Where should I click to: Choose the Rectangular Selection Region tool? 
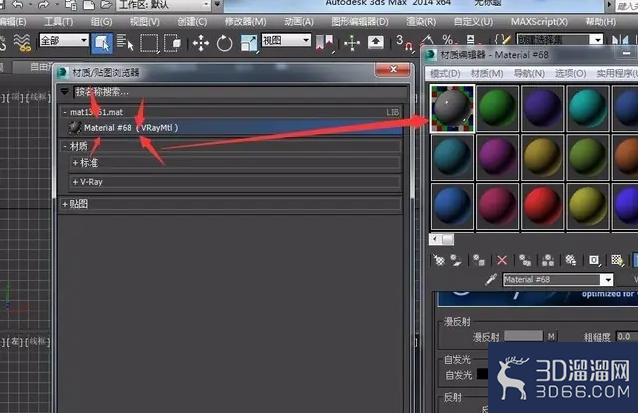tap(149, 43)
